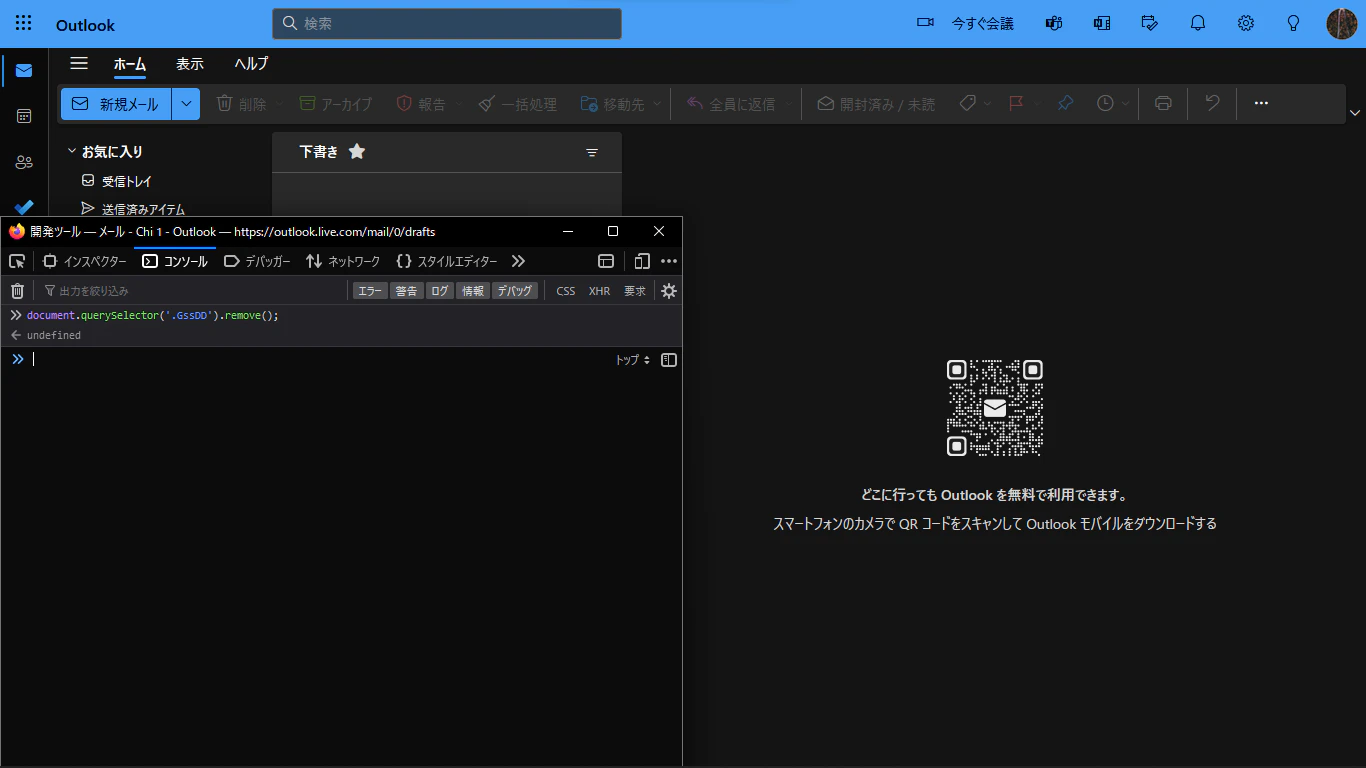Open the To Do checkmark icon

pos(24,207)
